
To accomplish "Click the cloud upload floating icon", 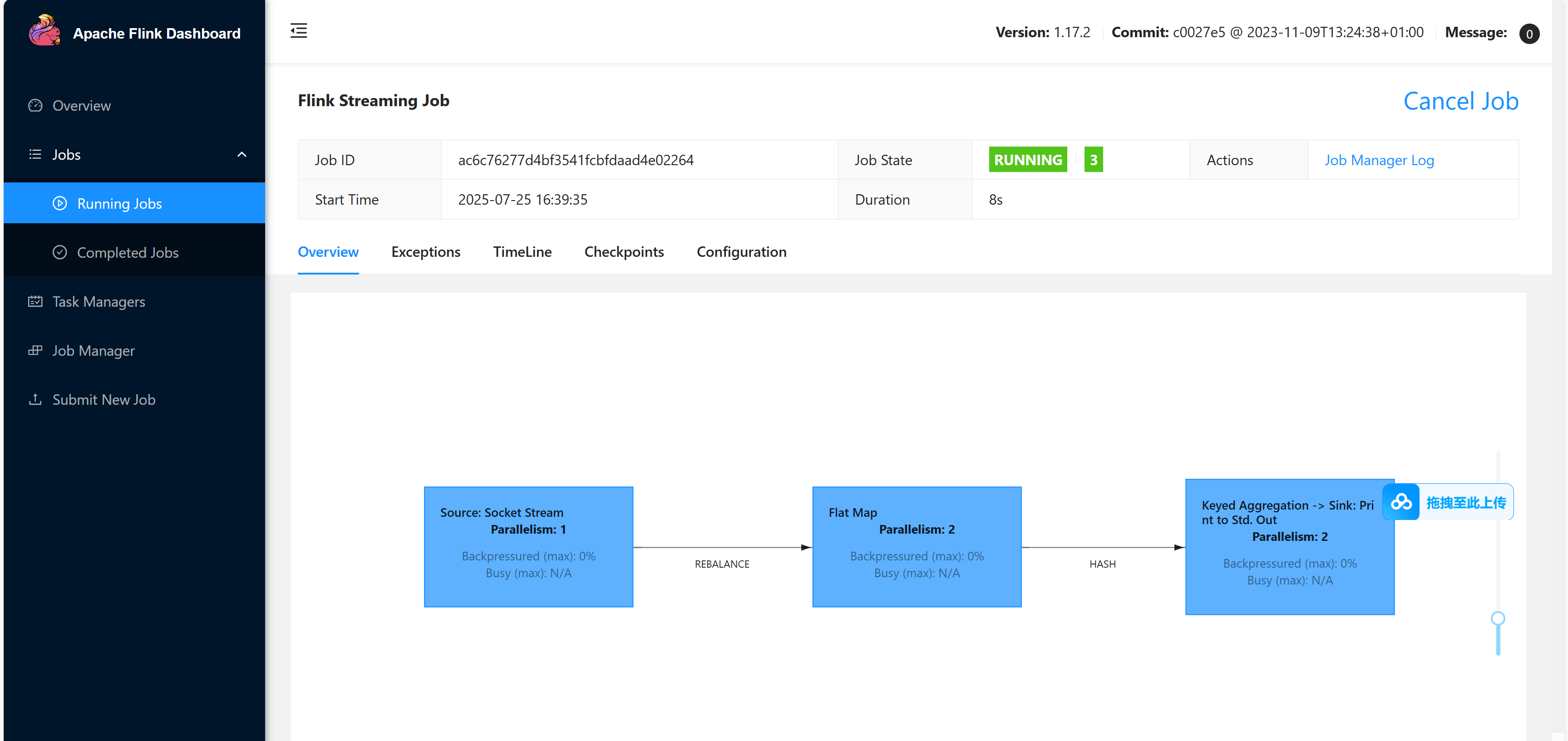I will tap(1400, 502).
